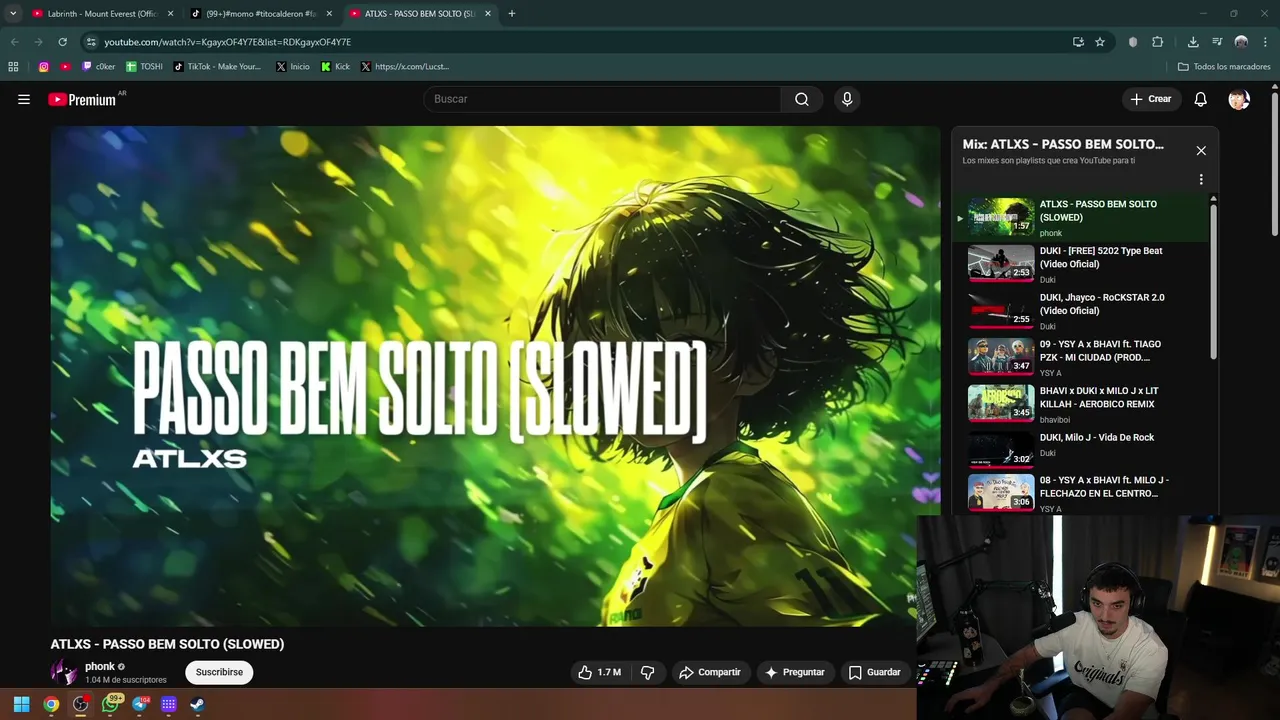Image resolution: width=1280 pixels, height=720 pixels.
Task: Open the Windows Start menu
Action: tap(22, 704)
